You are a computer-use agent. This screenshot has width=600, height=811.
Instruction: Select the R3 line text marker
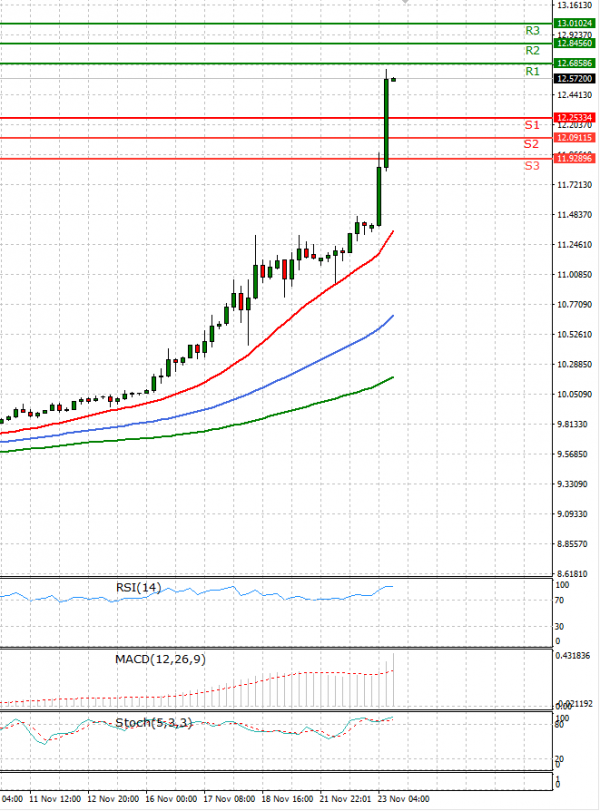click(x=532, y=31)
